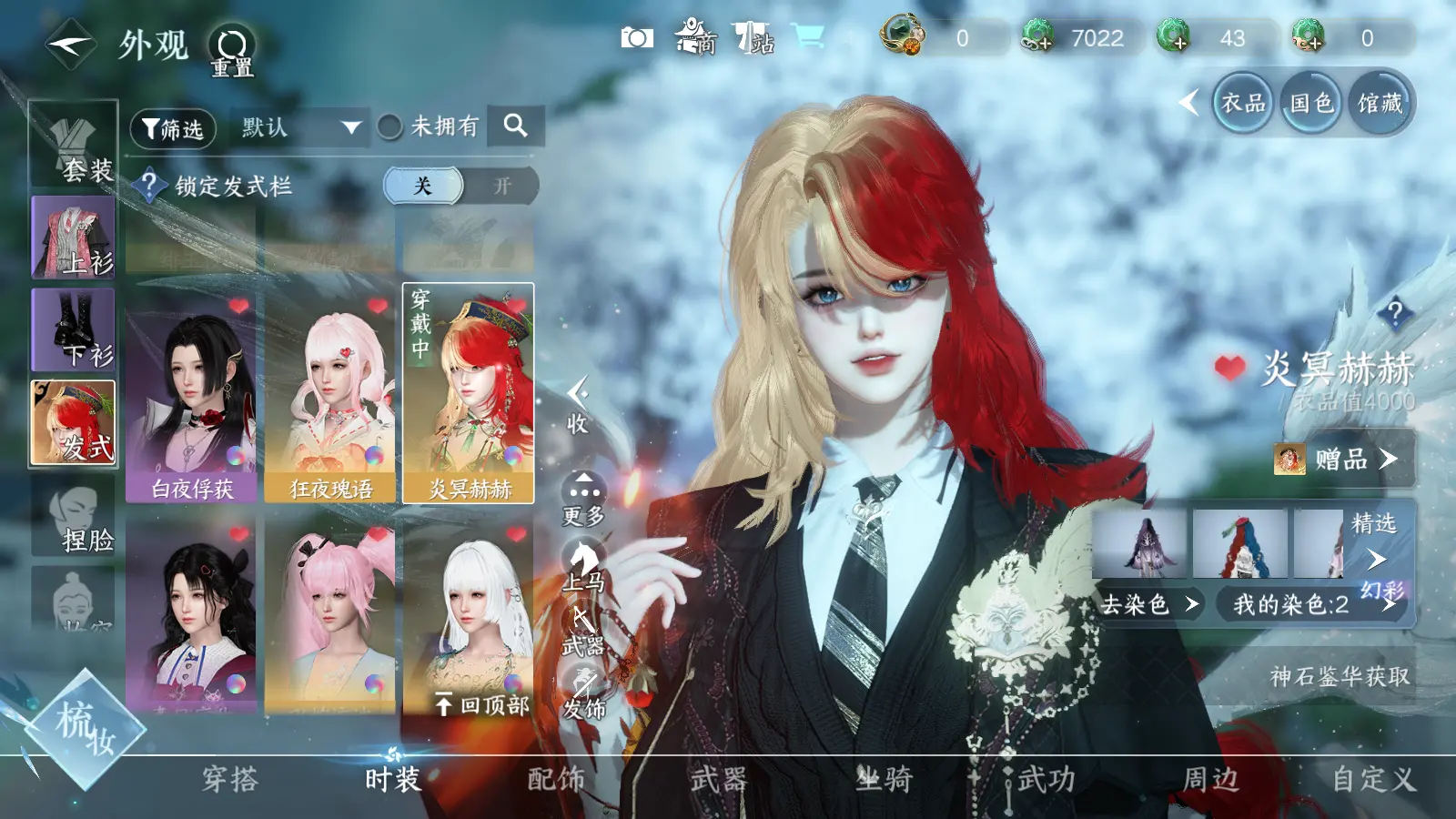Select the 上衫 top clothing category
The height and width of the screenshot is (819, 1456).
tap(74, 238)
